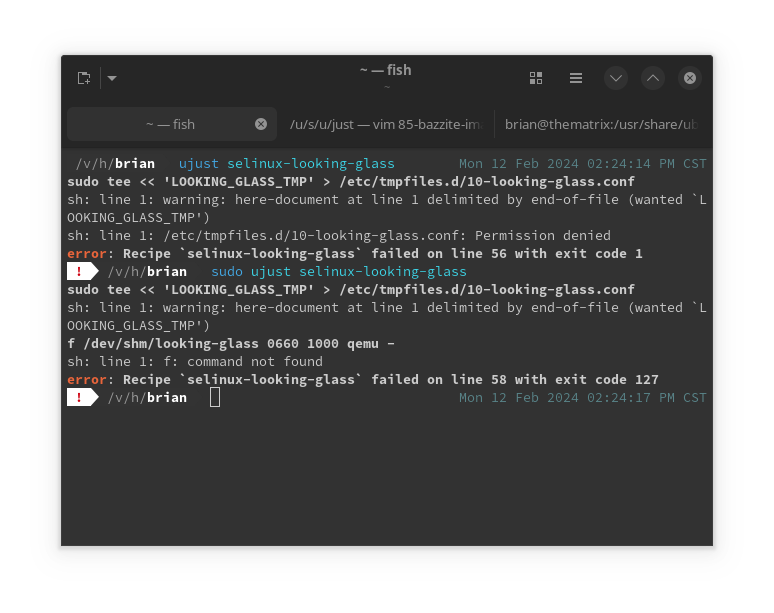The width and height of the screenshot is (774, 613).
Task: Open a new terminal tab
Action: coord(84,78)
